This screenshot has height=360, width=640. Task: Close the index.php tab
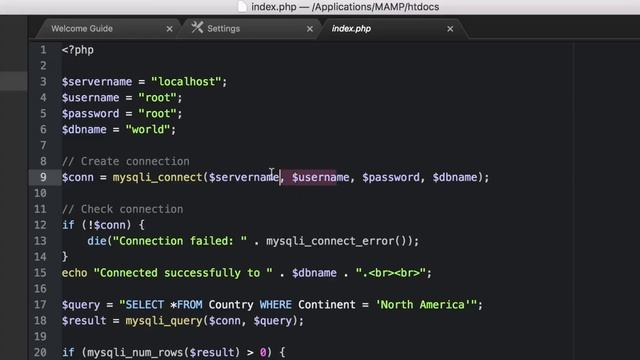[x=450, y=29]
